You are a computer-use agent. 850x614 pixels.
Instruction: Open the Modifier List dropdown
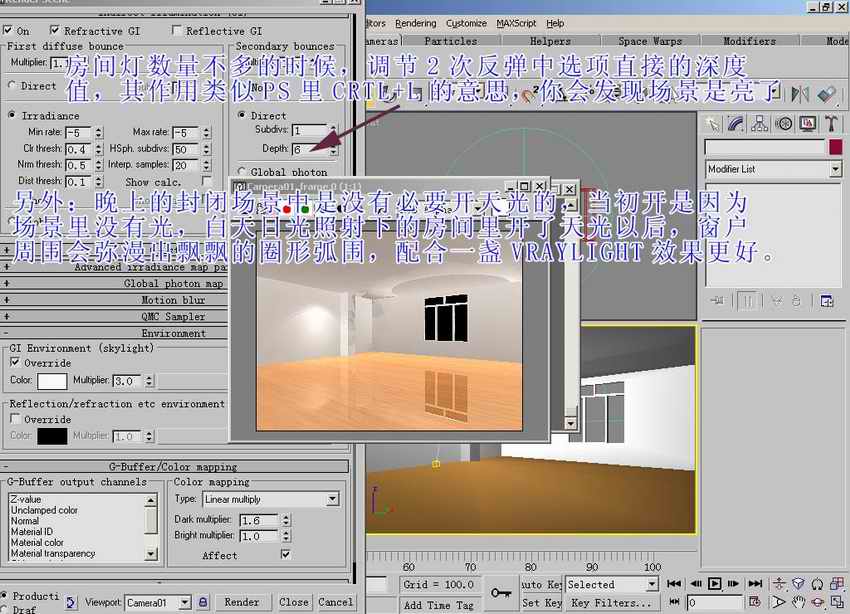773,170
